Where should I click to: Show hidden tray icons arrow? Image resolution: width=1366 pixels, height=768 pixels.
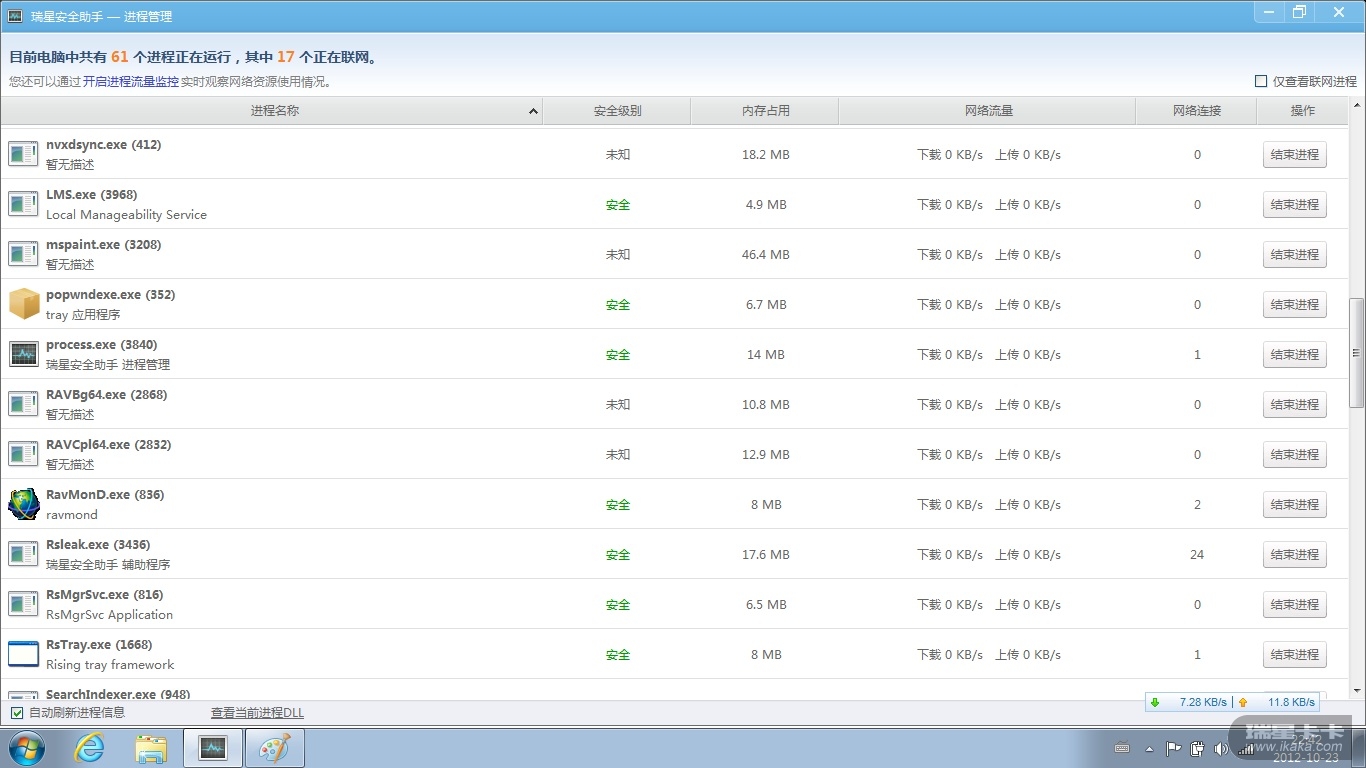tap(1150, 748)
